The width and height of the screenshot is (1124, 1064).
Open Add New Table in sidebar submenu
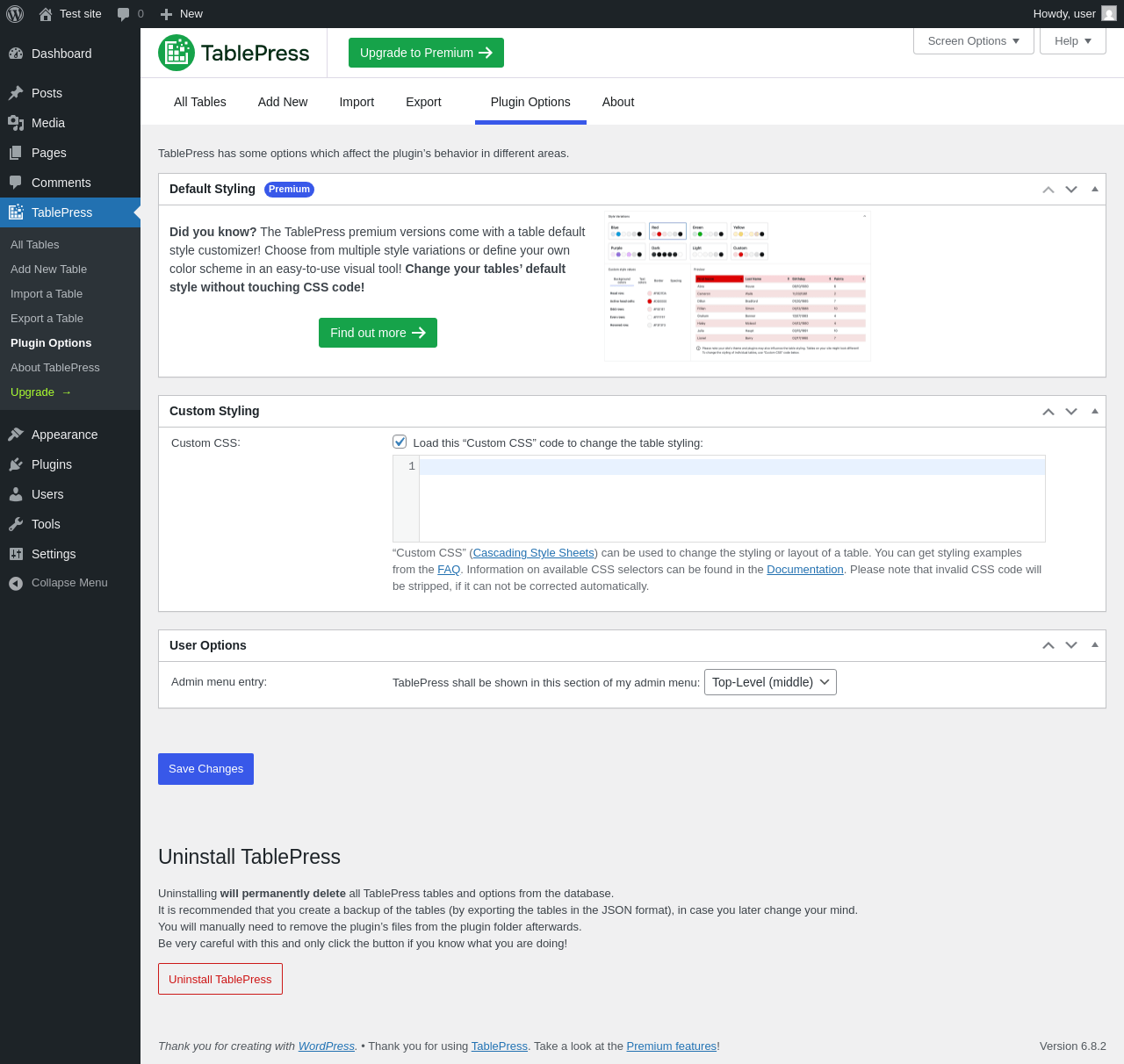(x=49, y=270)
